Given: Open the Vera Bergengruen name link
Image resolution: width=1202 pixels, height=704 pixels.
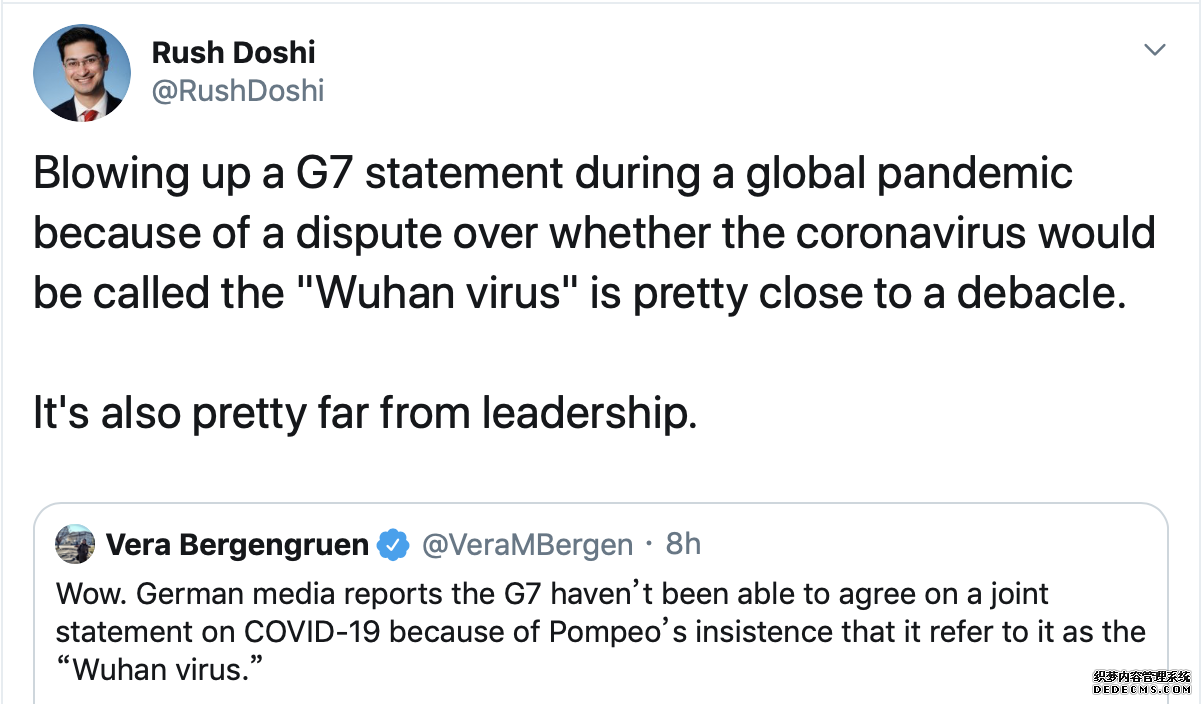Looking at the screenshot, I should click(x=237, y=545).
